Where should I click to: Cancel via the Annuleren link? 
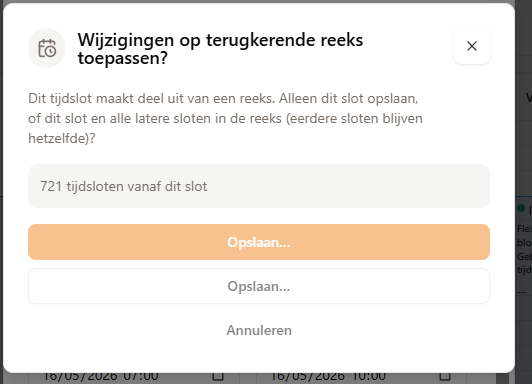(x=259, y=330)
